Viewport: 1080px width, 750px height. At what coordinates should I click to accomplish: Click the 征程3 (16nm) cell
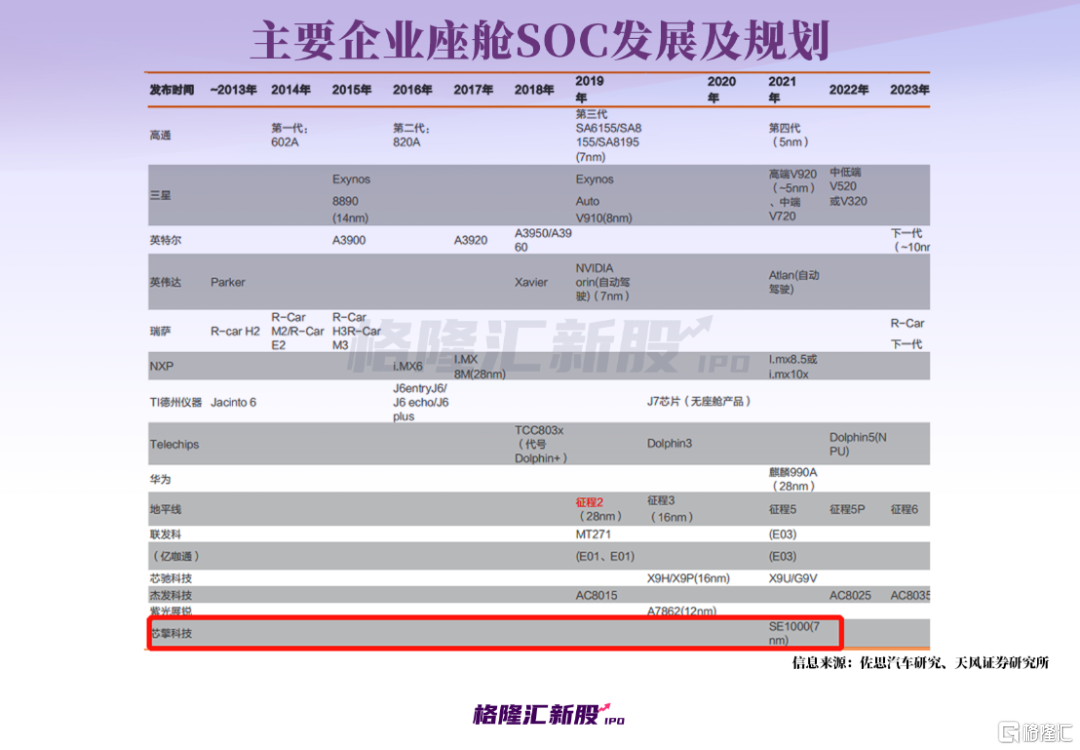click(670, 509)
